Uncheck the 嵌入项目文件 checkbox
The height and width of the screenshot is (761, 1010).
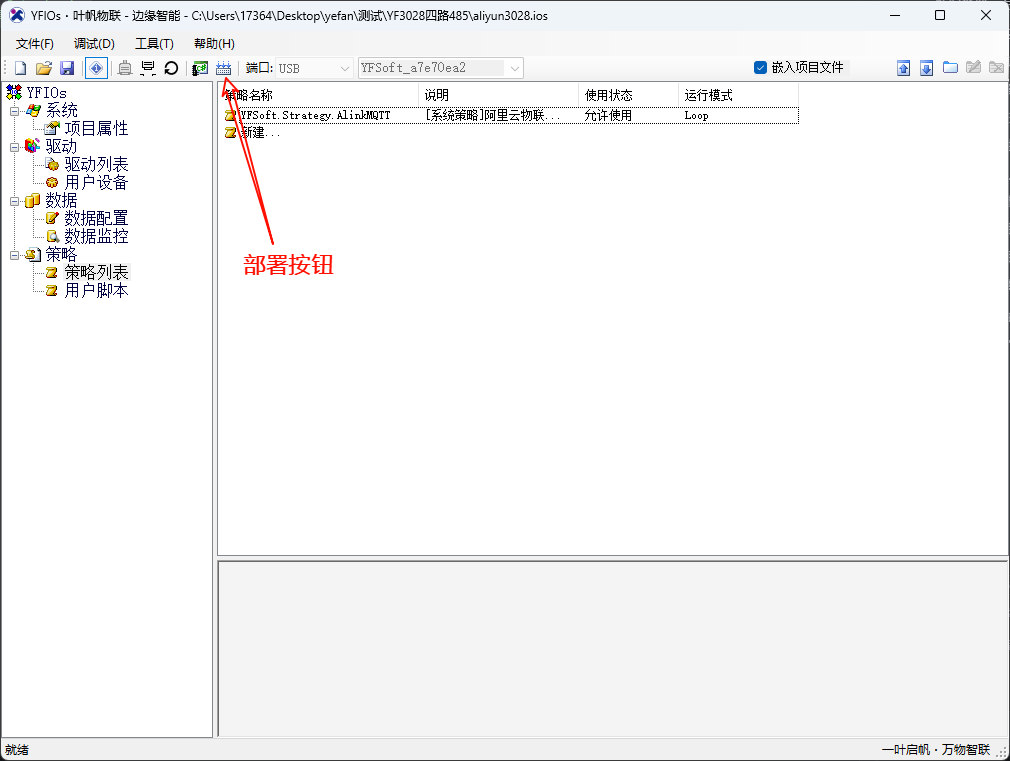pyautogui.click(x=760, y=68)
